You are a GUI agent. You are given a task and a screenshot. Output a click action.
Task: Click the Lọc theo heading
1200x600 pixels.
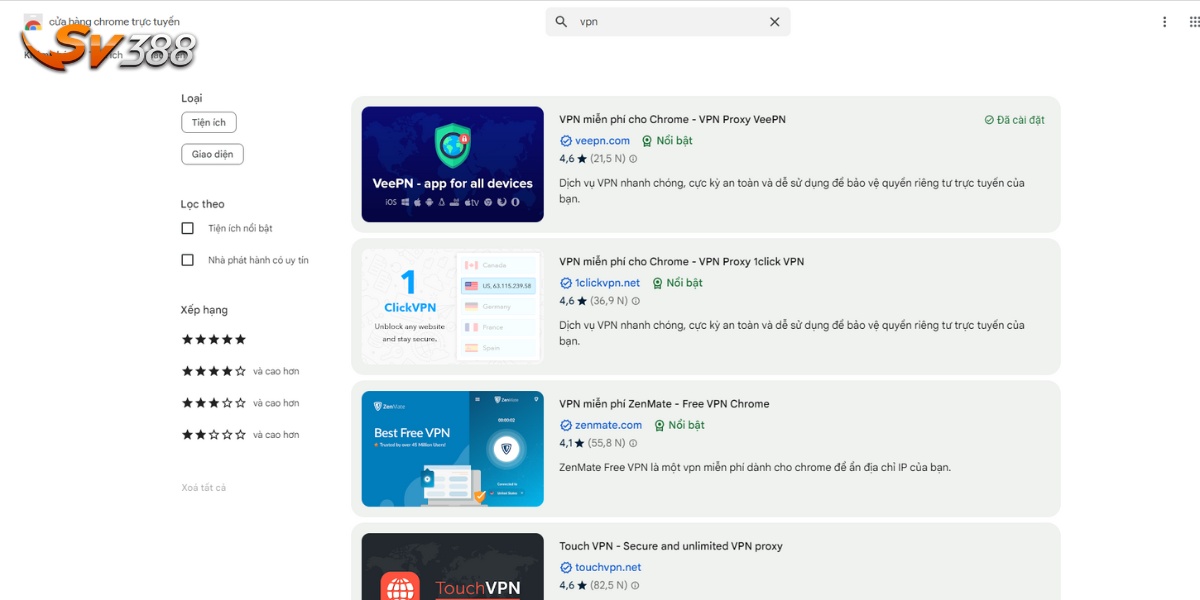pyautogui.click(x=203, y=204)
